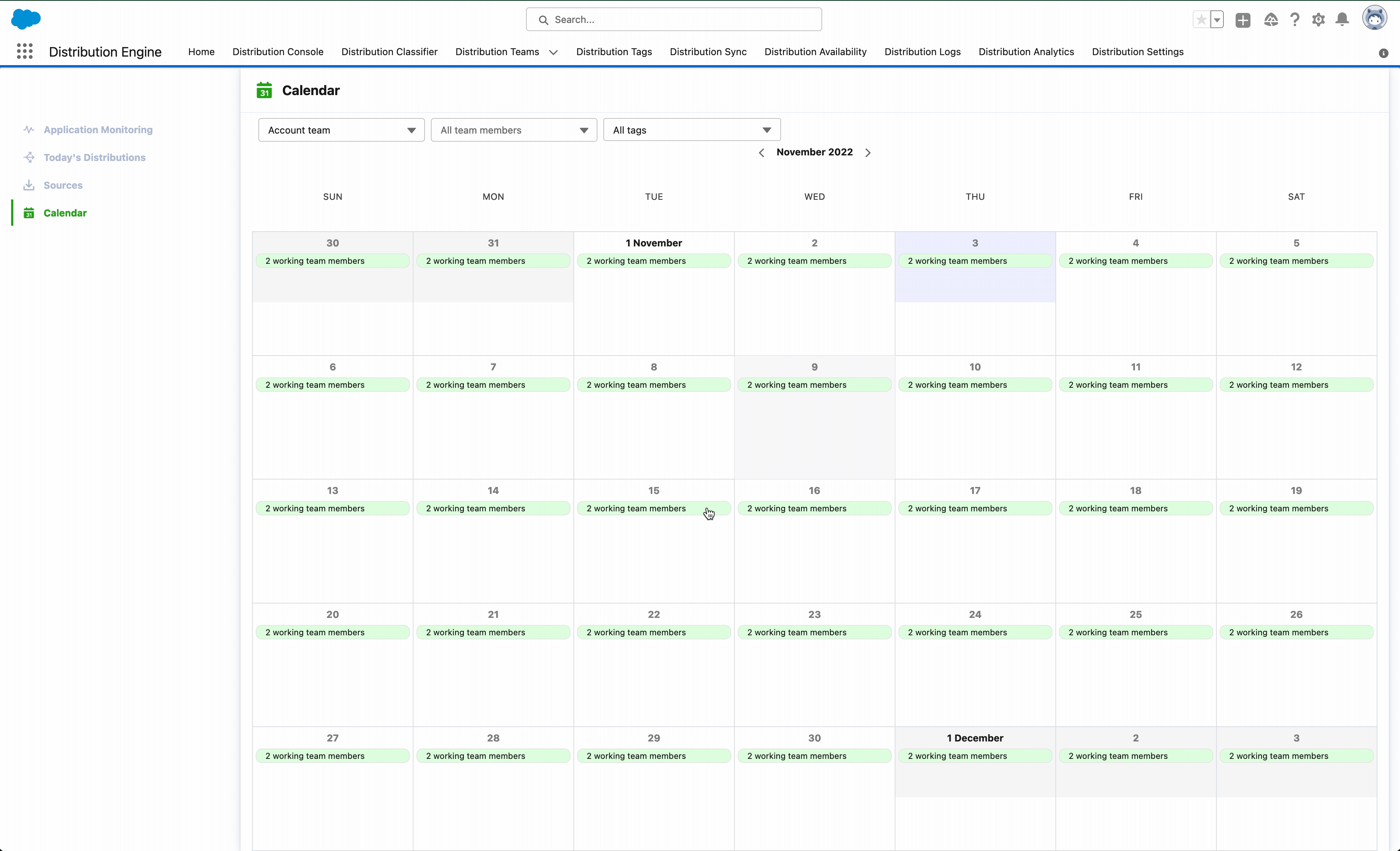Viewport: 1400px width, 851px height.
Task: Open the Help question mark icon
Action: (x=1295, y=20)
